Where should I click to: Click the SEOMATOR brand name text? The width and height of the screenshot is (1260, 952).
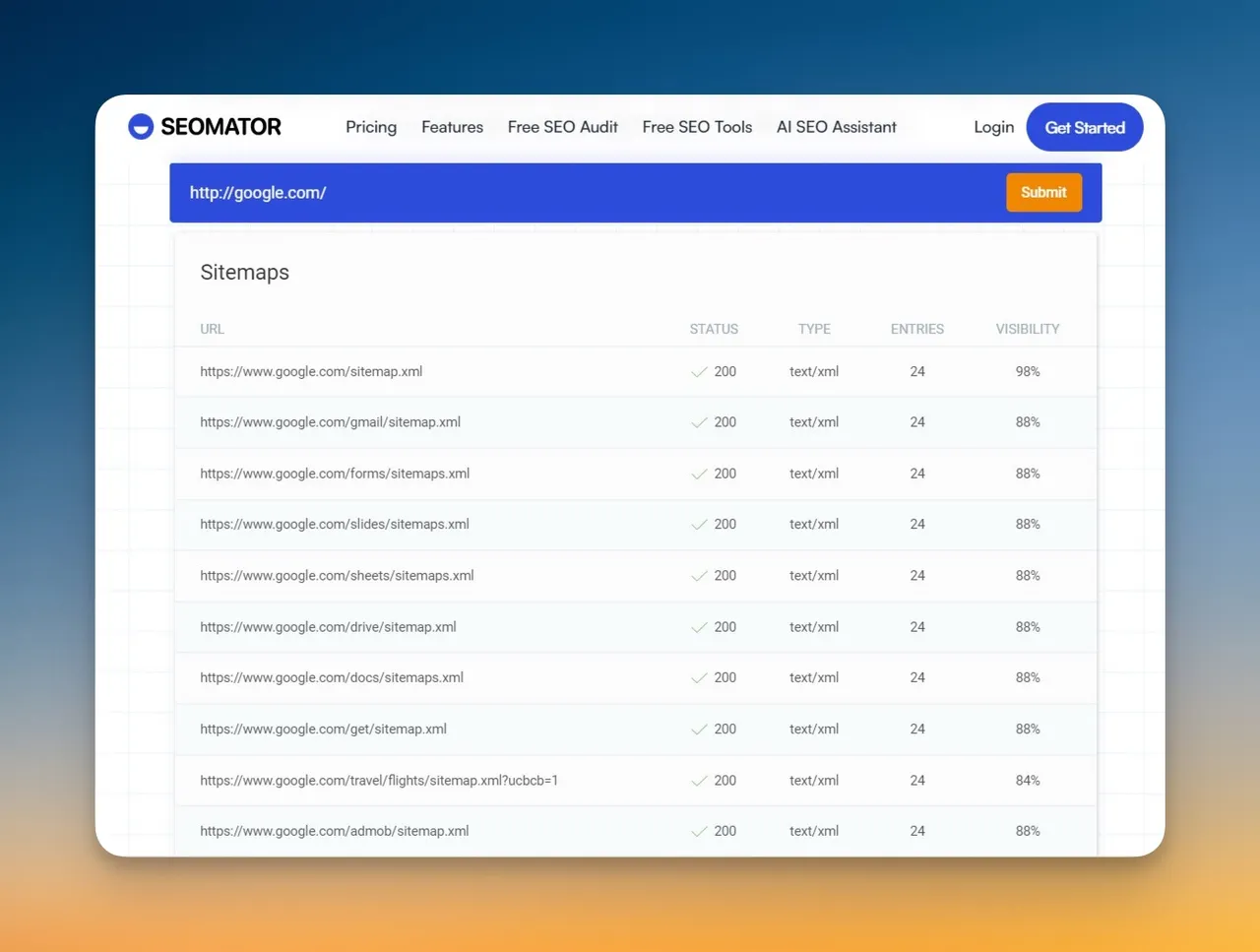tap(220, 127)
